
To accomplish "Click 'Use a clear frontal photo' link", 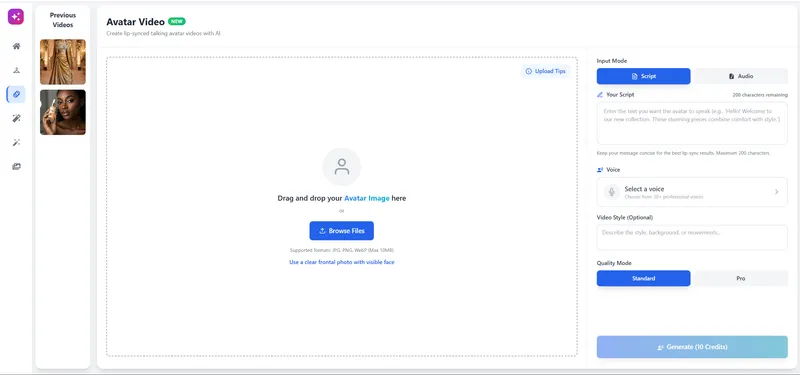I will 342,262.
